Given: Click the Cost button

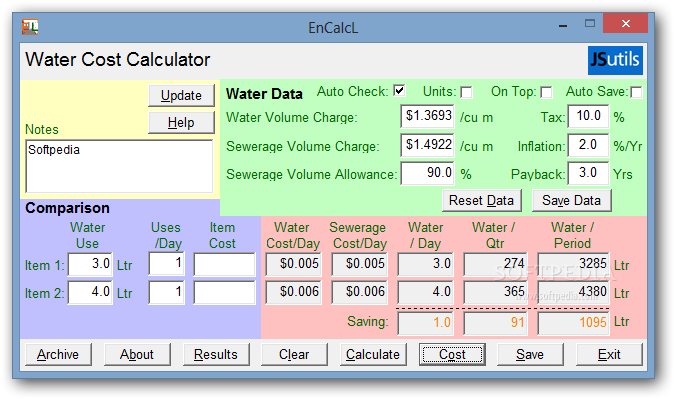Looking at the screenshot, I should (452, 355).
